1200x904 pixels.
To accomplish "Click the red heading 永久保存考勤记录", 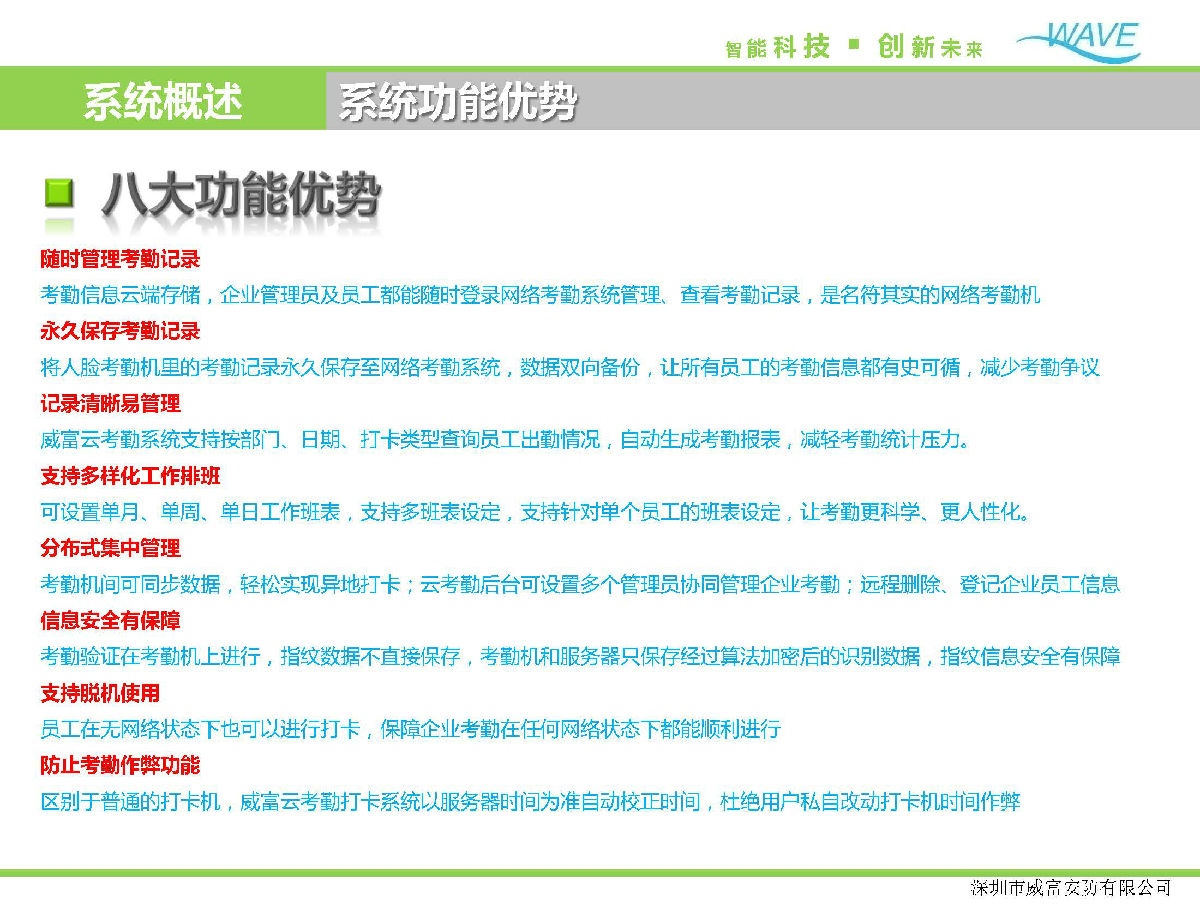I will point(120,331).
